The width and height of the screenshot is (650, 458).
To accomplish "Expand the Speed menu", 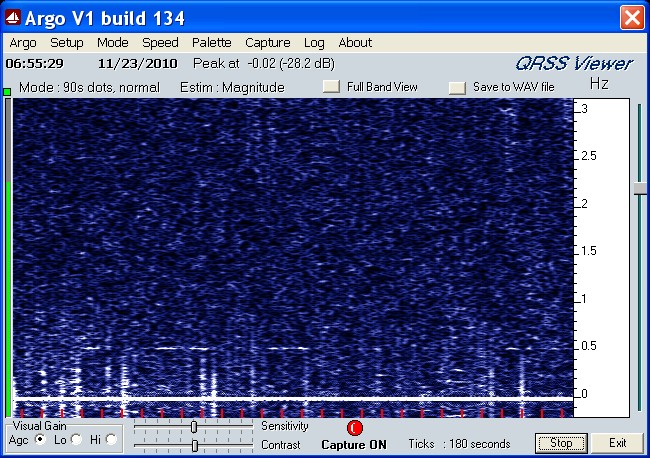I will [x=160, y=43].
